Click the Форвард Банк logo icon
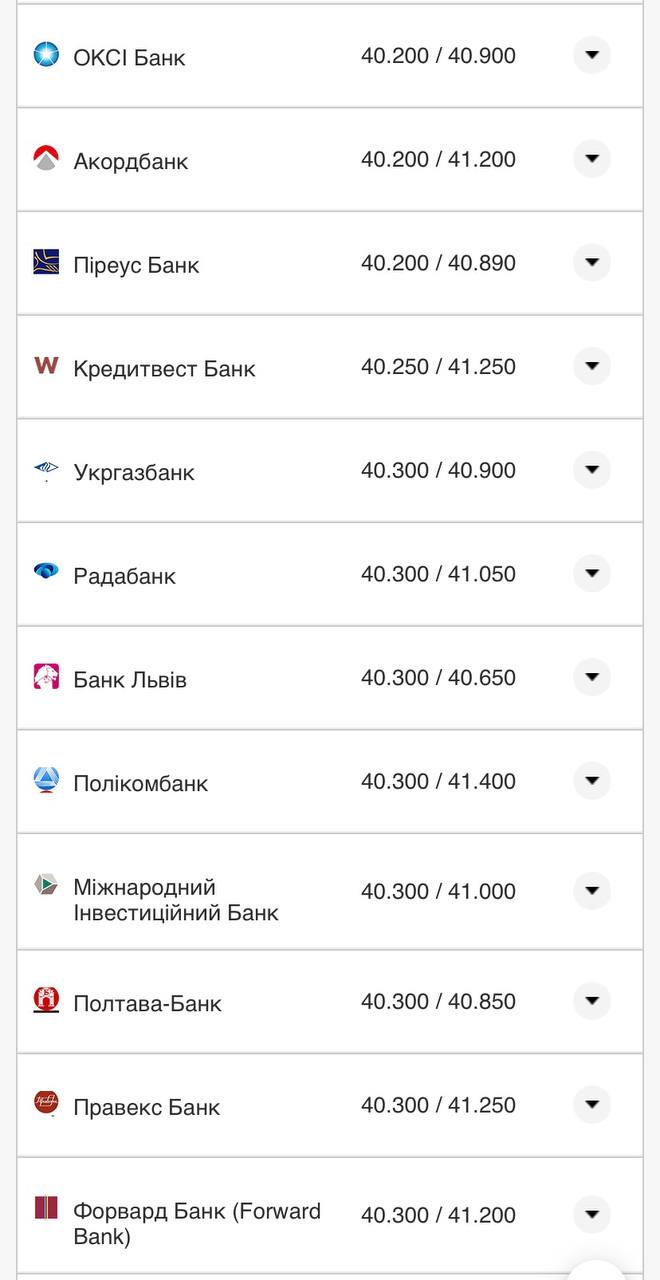The width and height of the screenshot is (660, 1280). click(x=44, y=1215)
